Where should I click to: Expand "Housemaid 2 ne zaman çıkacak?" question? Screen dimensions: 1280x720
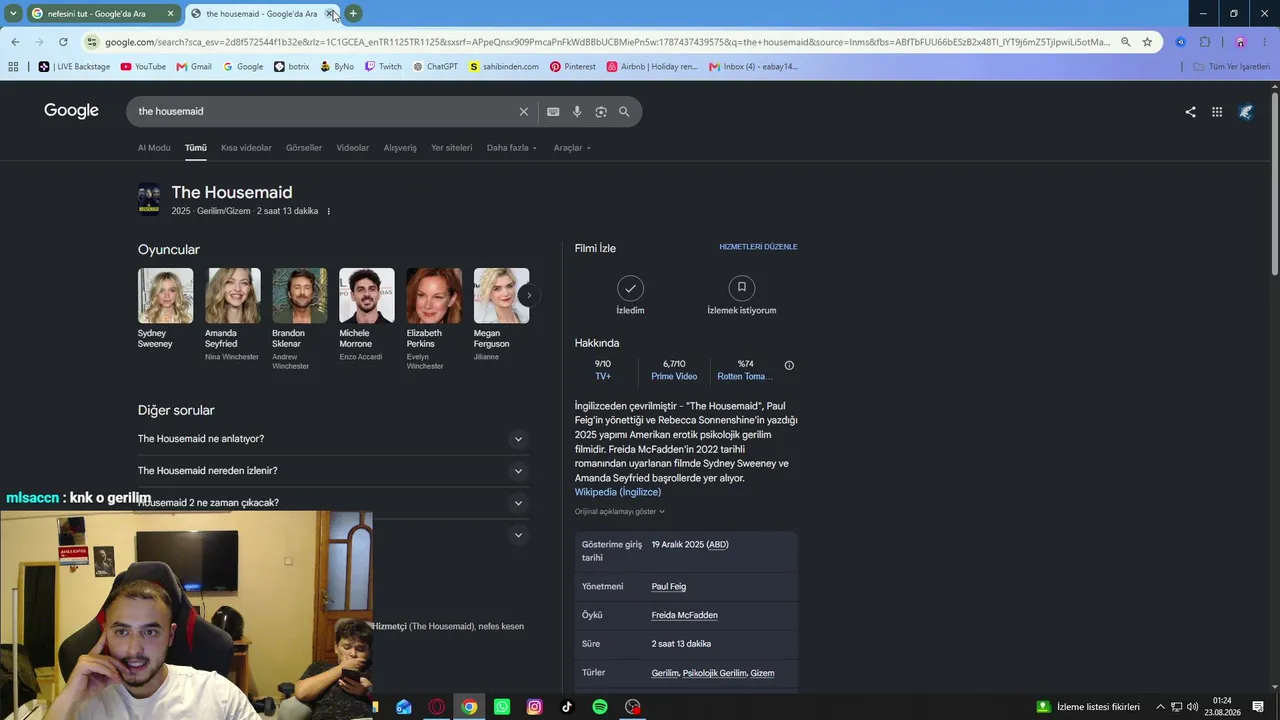[333, 503]
